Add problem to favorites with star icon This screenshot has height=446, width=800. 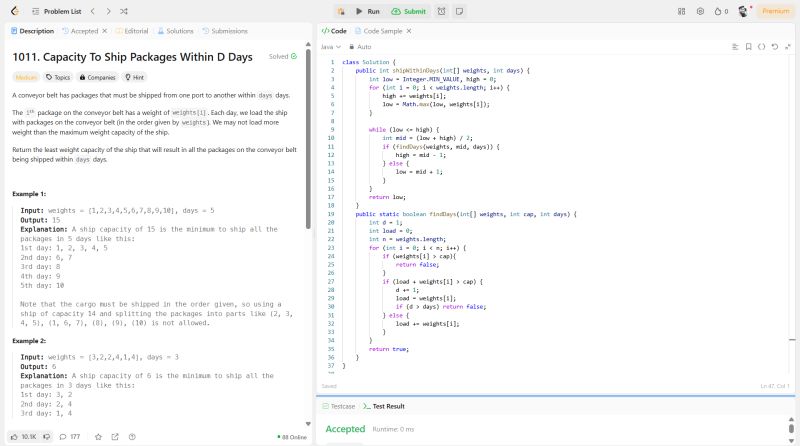coord(98,436)
